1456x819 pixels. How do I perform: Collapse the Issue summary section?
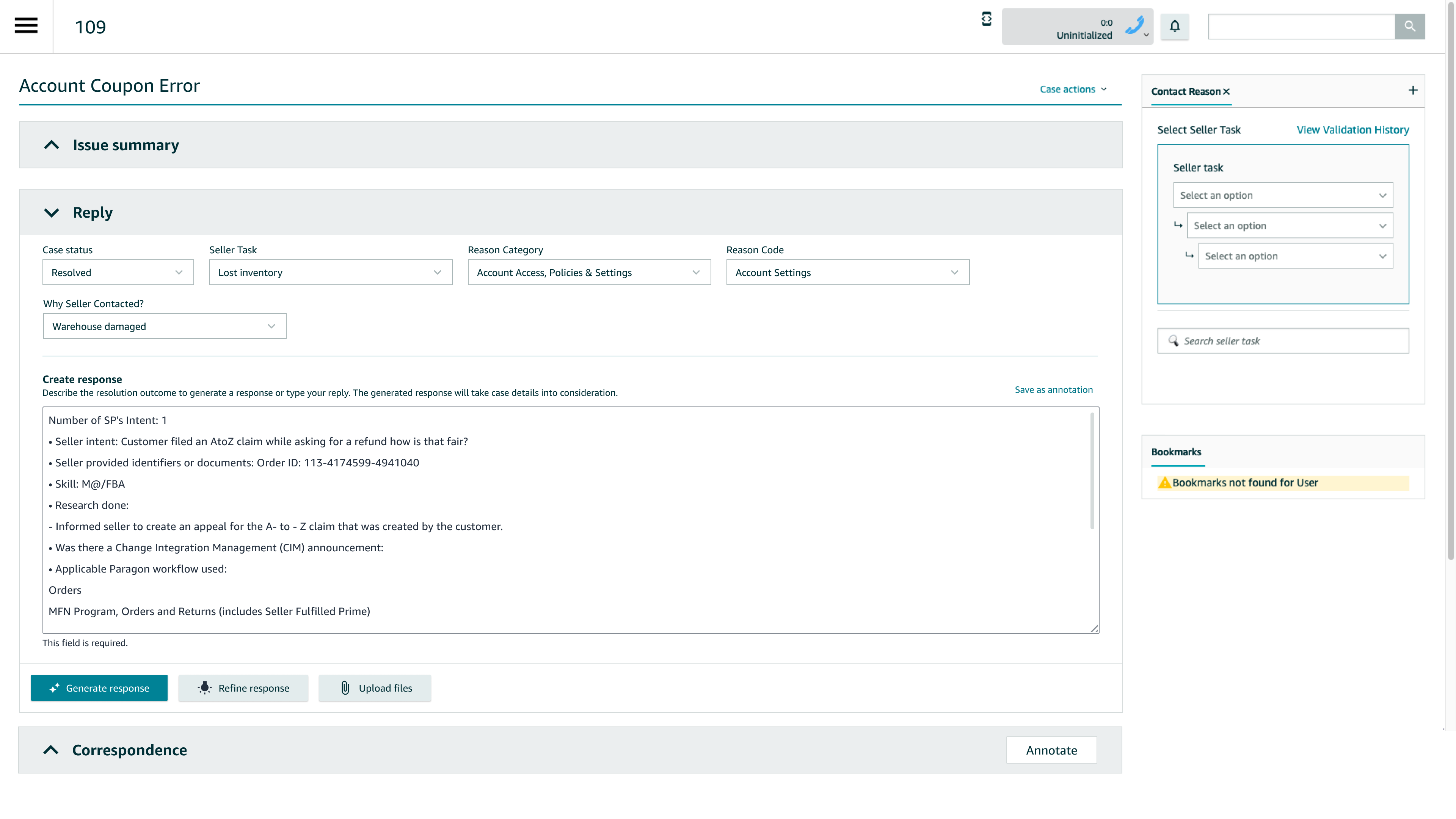(x=51, y=145)
